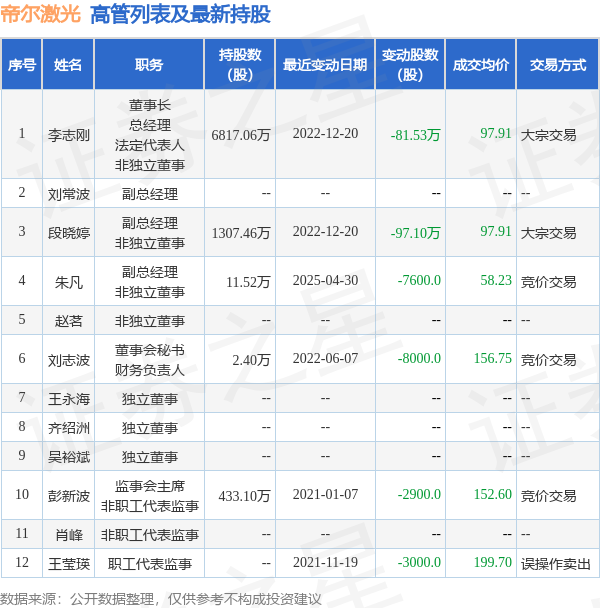This screenshot has height=608, width=600.
Task: Click the 序号 column header
Action: point(22,64)
